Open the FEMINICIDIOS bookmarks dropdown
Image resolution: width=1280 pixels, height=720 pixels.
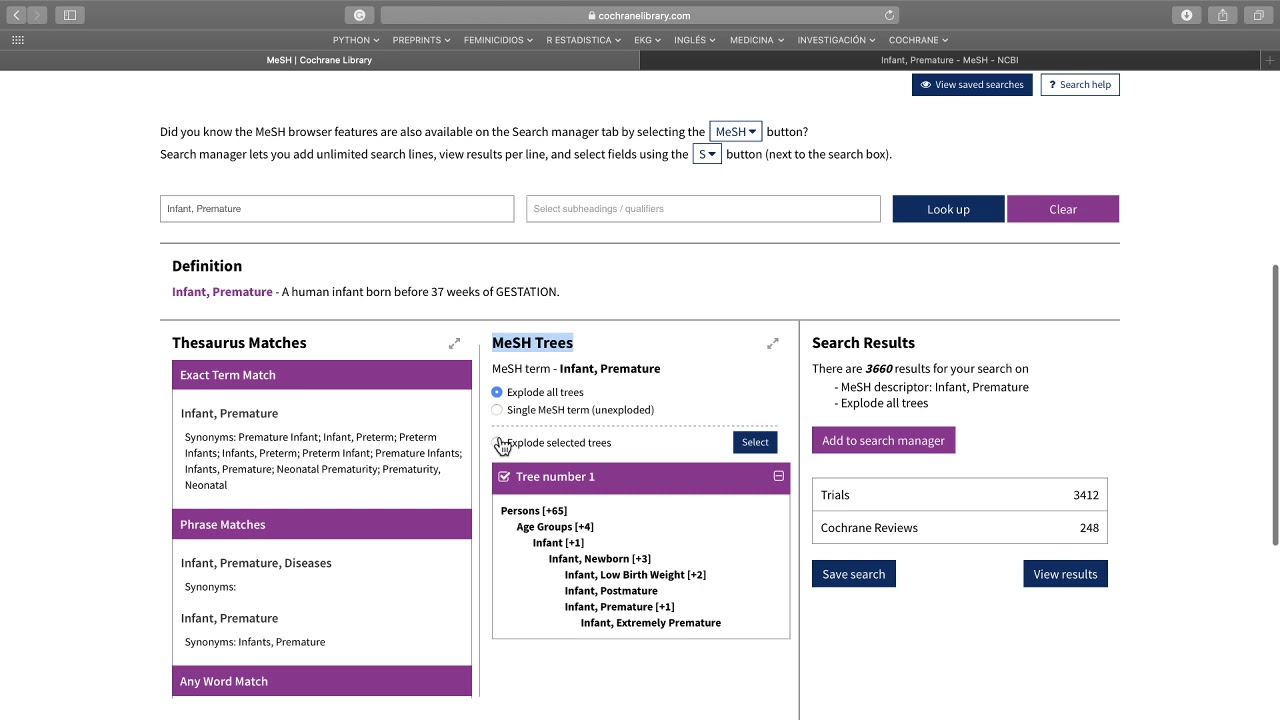click(x=498, y=40)
